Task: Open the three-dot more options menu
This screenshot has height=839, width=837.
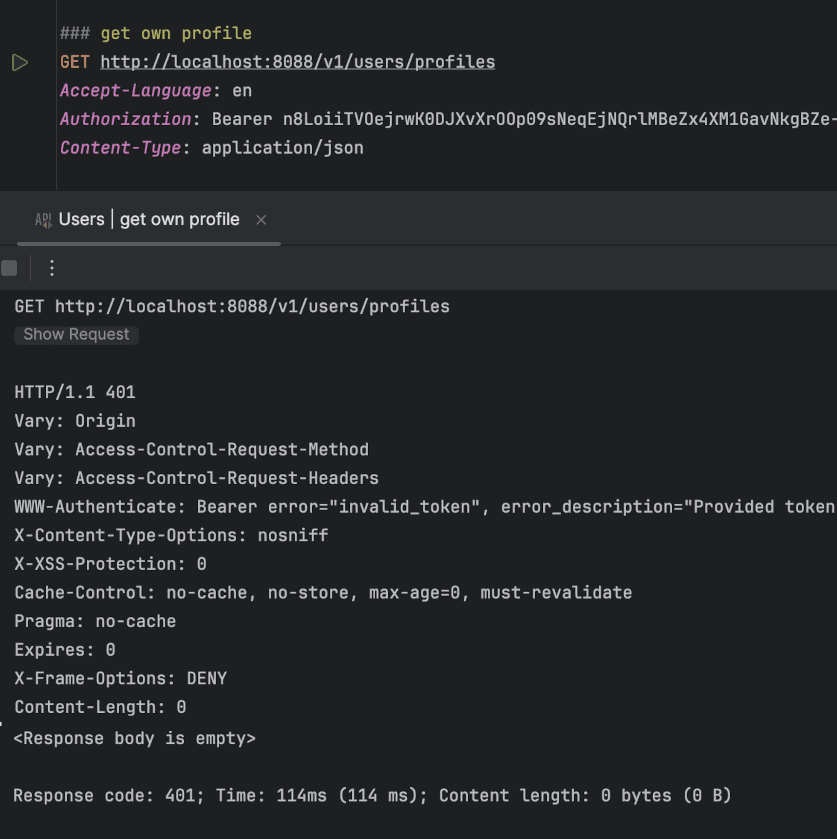Action: pyautogui.click(x=52, y=268)
